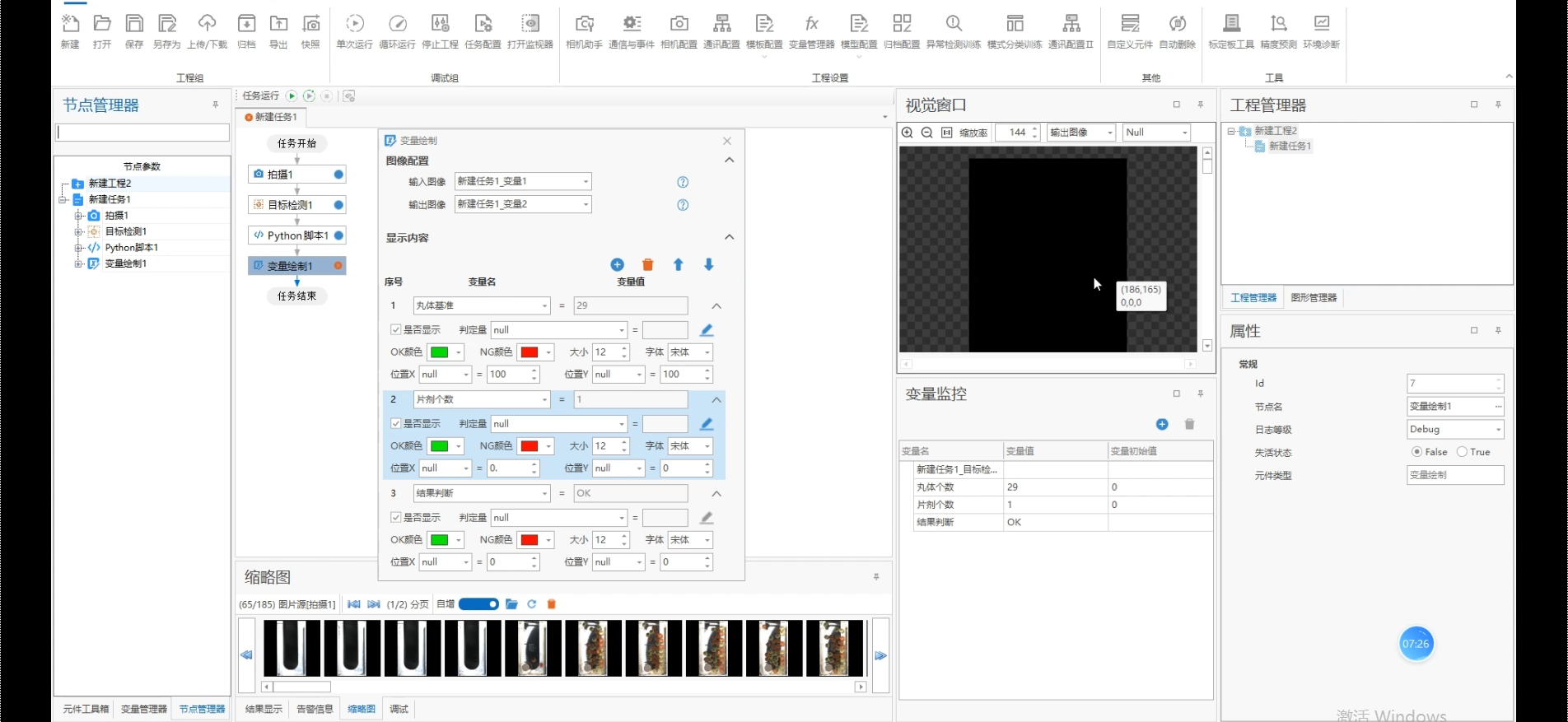Click 打开监视器 open monitor icon
Viewport: 1568px width, 722px height.
click(530, 30)
